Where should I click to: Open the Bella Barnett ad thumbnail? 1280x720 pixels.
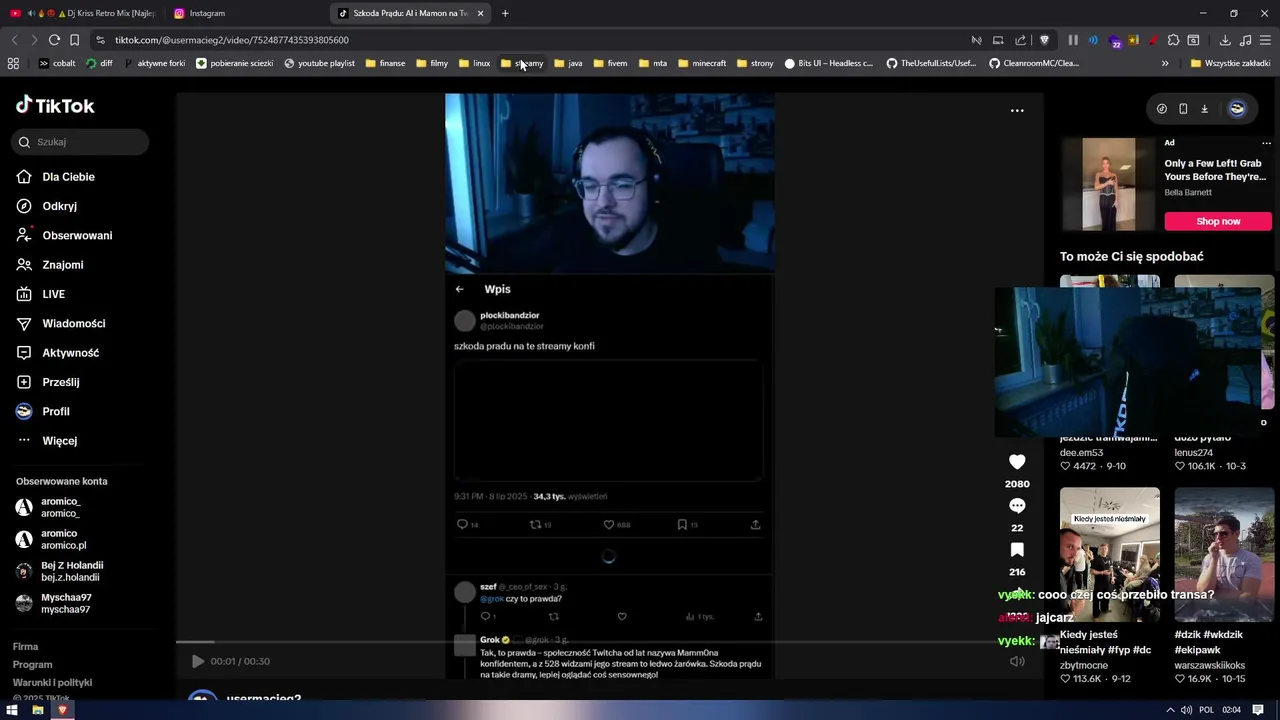(x=1109, y=185)
